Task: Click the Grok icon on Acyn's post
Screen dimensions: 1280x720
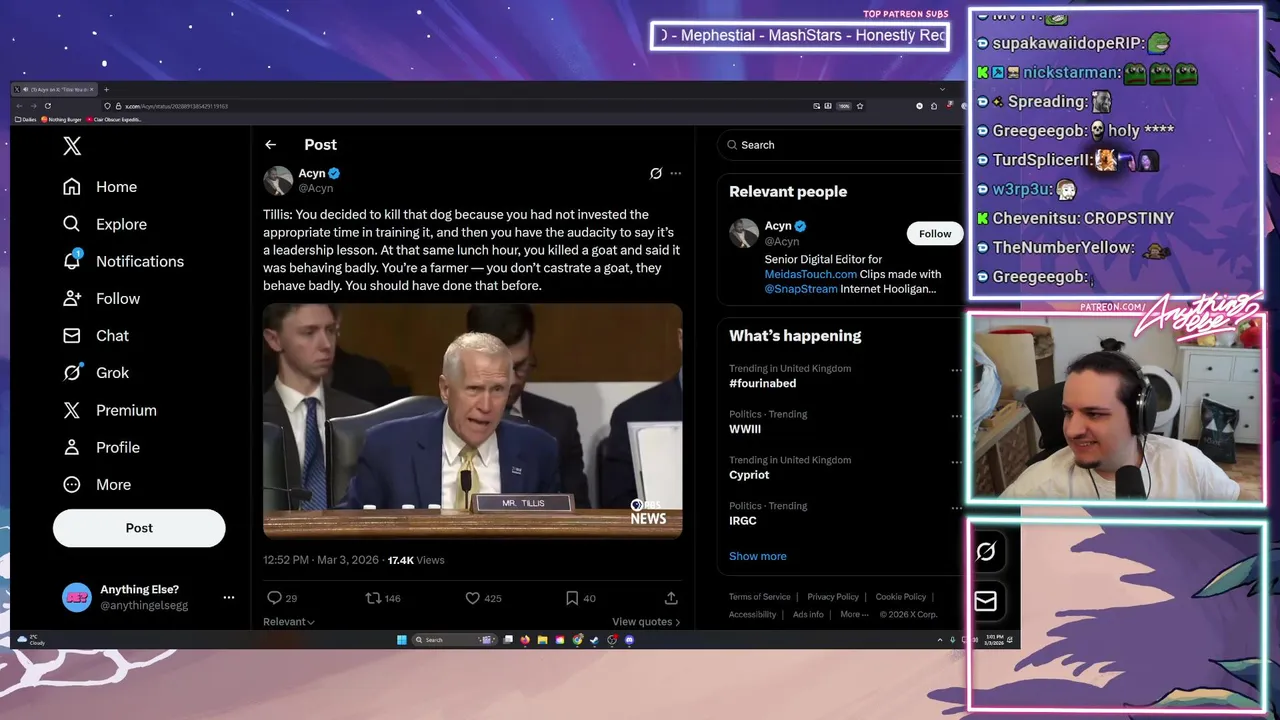Action: [x=656, y=173]
